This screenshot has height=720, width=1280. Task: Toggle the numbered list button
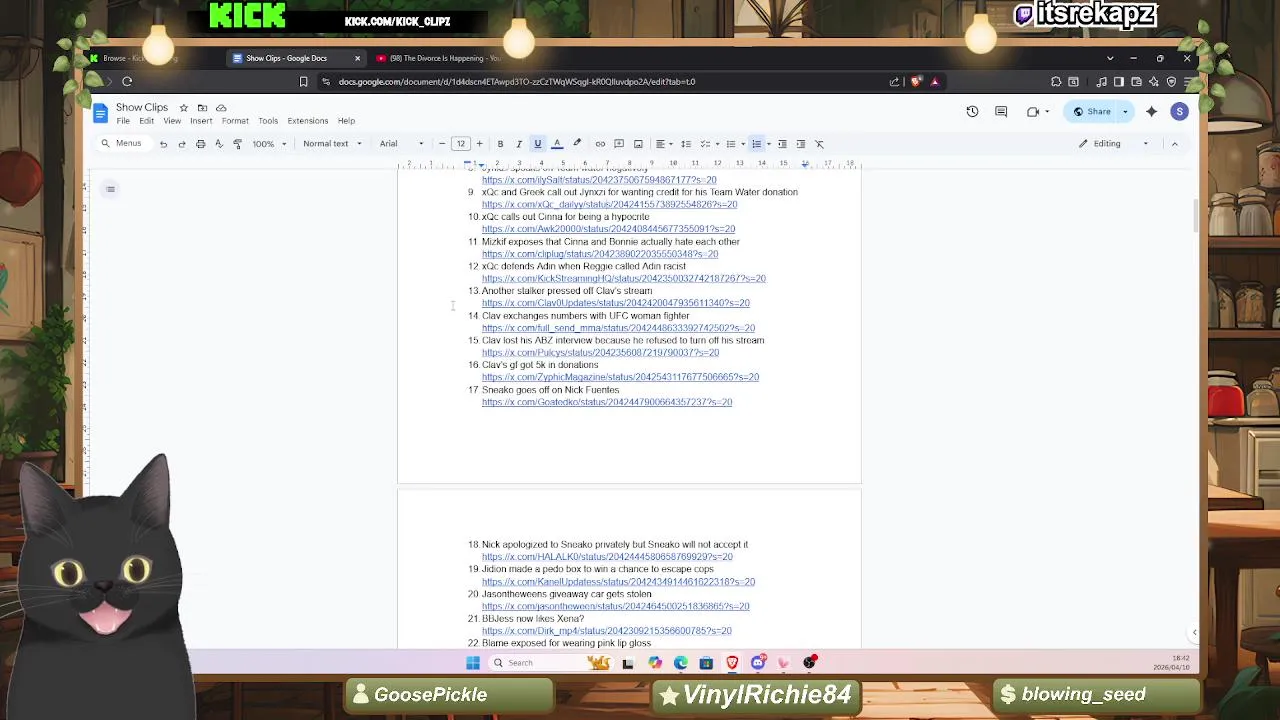pos(757,144)
